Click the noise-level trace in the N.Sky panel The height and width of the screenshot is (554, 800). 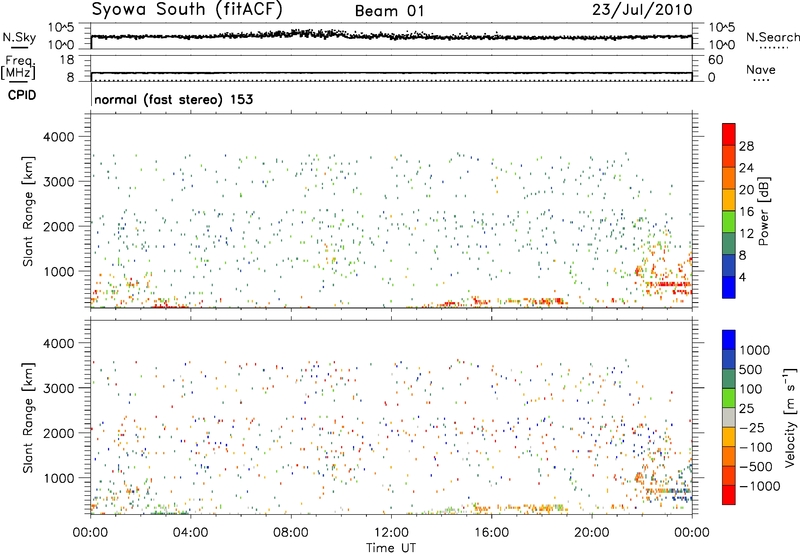pos(391,36)
